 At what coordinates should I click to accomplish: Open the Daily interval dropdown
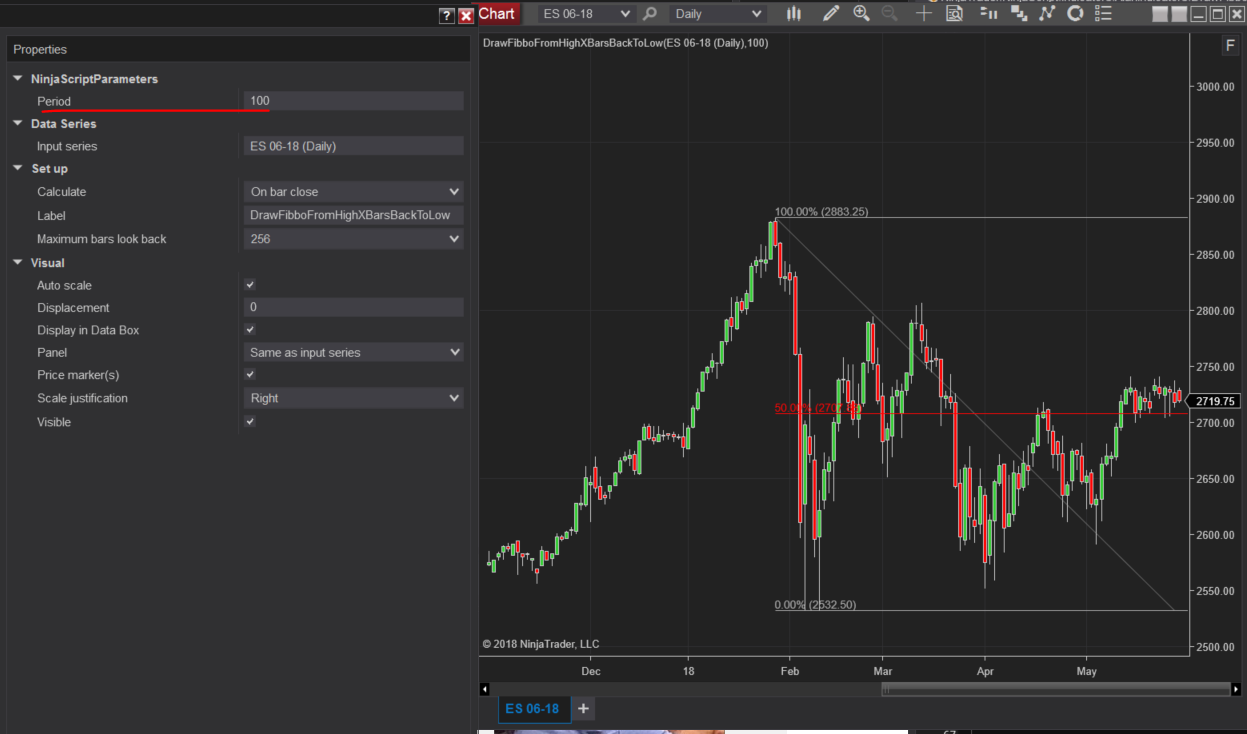tap(718, 14)
